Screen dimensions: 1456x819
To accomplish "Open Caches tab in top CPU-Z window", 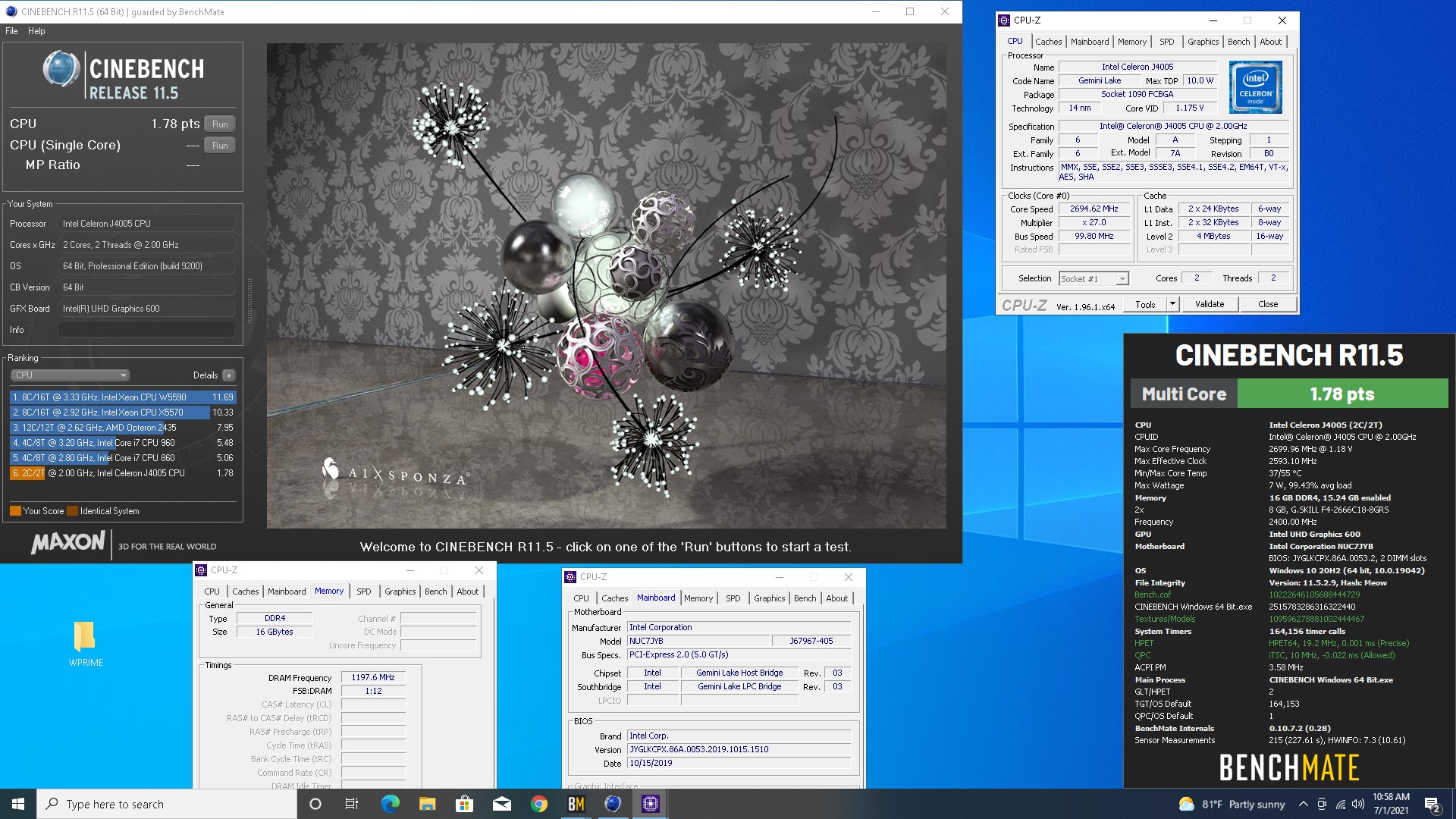I will (x=1048, y=42).
